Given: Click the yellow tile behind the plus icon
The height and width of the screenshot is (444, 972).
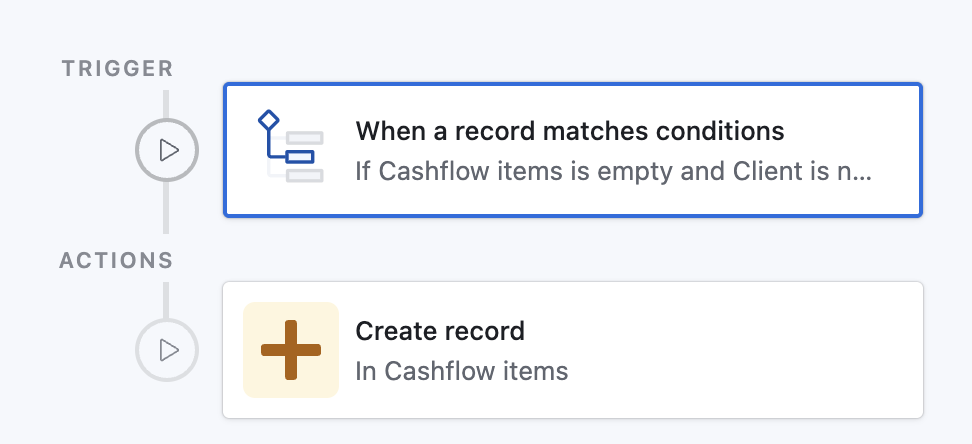Looking at the screenshot, I should coord(258,318).
